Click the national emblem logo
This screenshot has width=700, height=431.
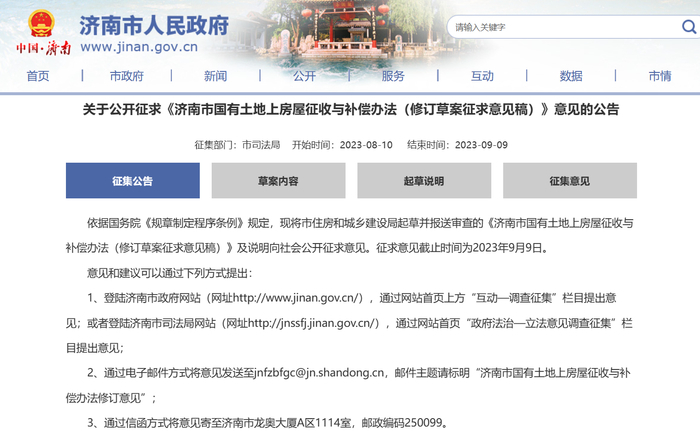pyautogui.click(x=42, y=23)
